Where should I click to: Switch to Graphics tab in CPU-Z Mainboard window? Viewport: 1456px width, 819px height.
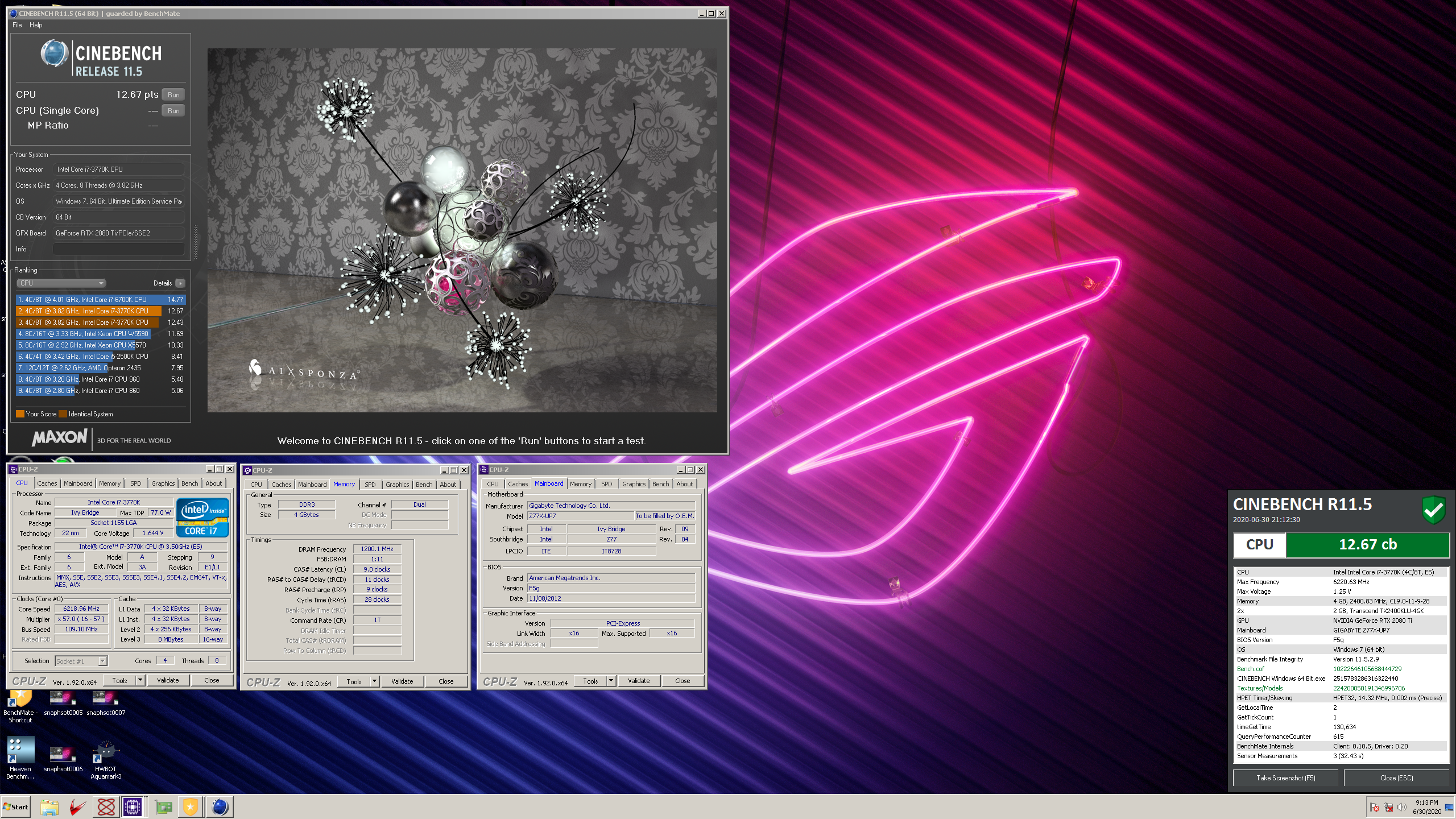(634, 484)
